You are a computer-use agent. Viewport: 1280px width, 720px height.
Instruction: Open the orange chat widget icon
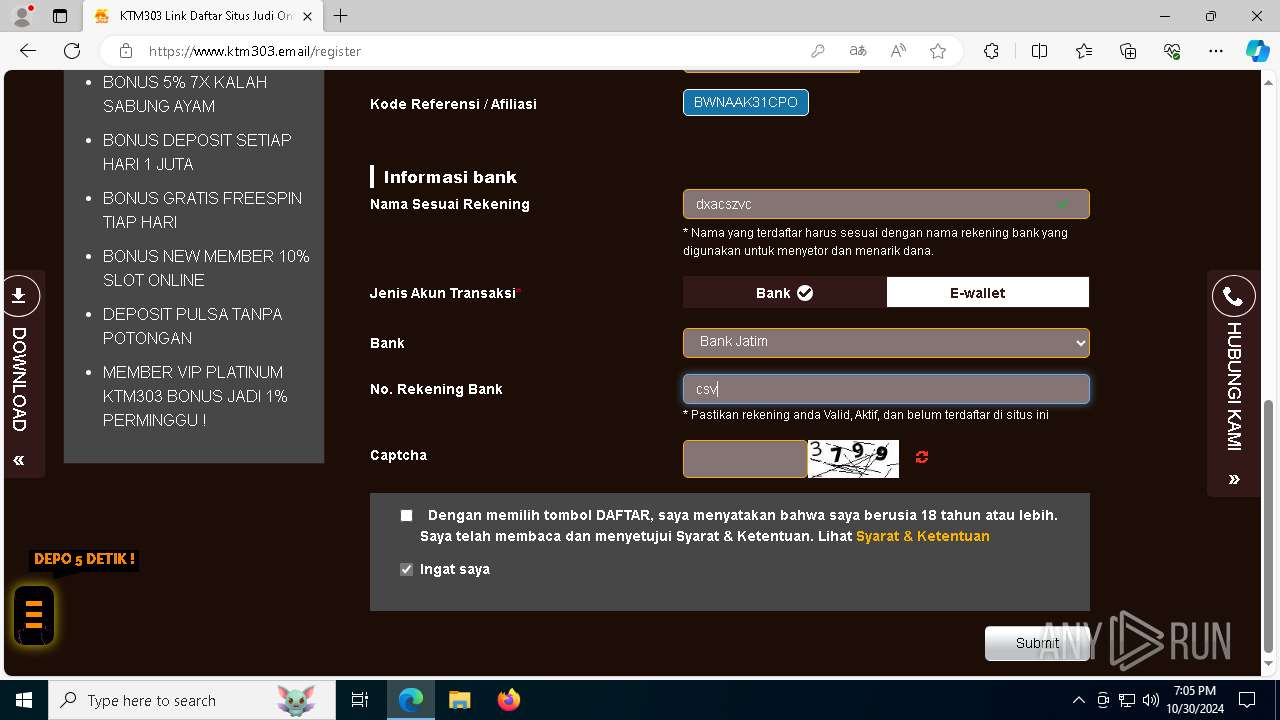pos(34,614)
